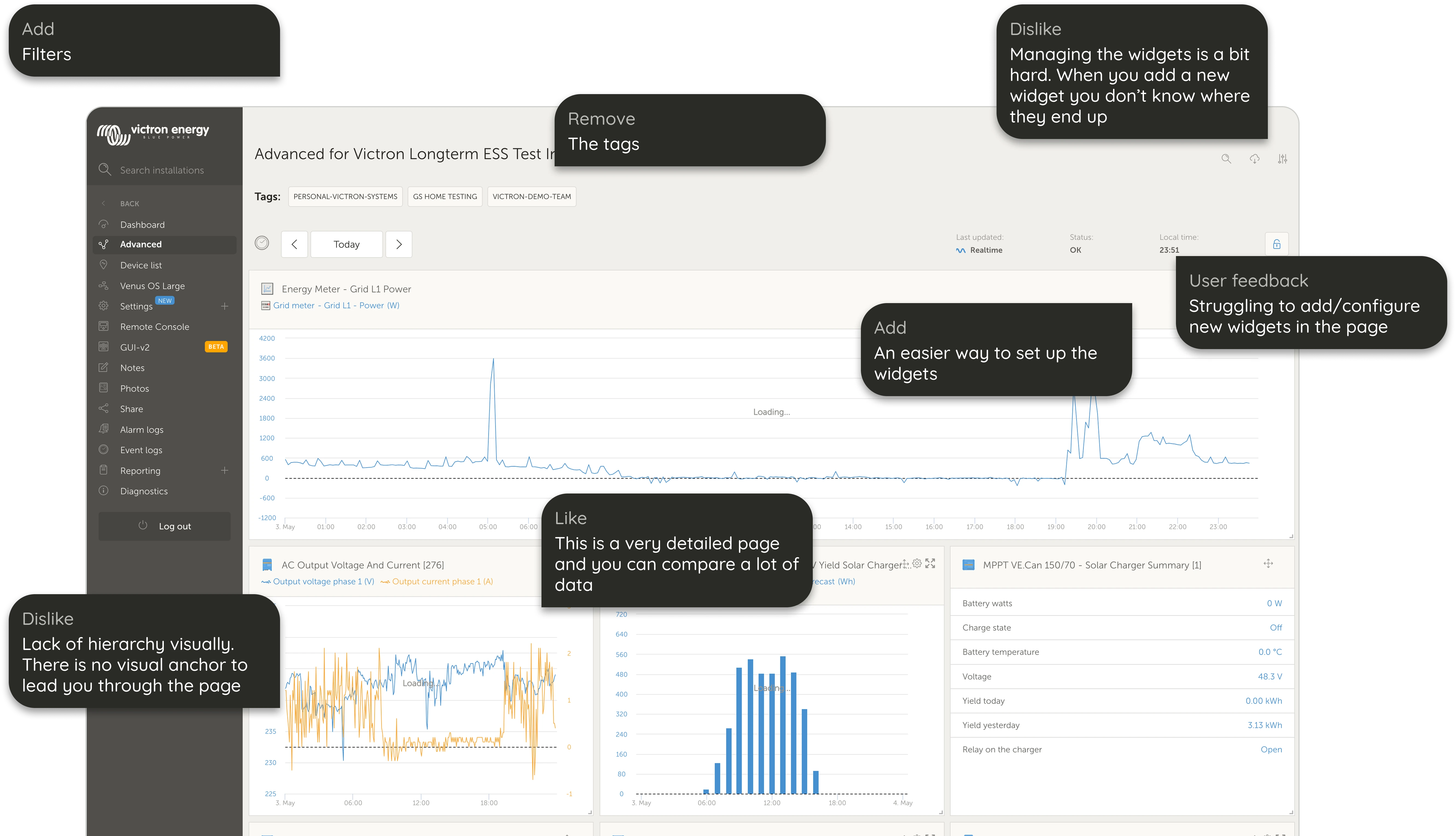Click the Energy Meter widget corner handle

coord(1291,536)
